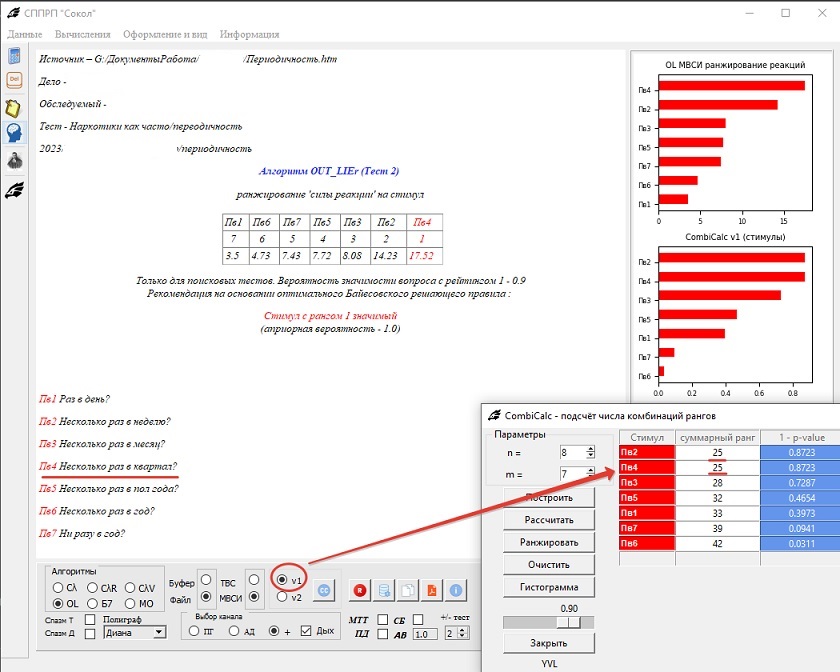
Task: Choose the CλR algorithm option
Action: 92,588
